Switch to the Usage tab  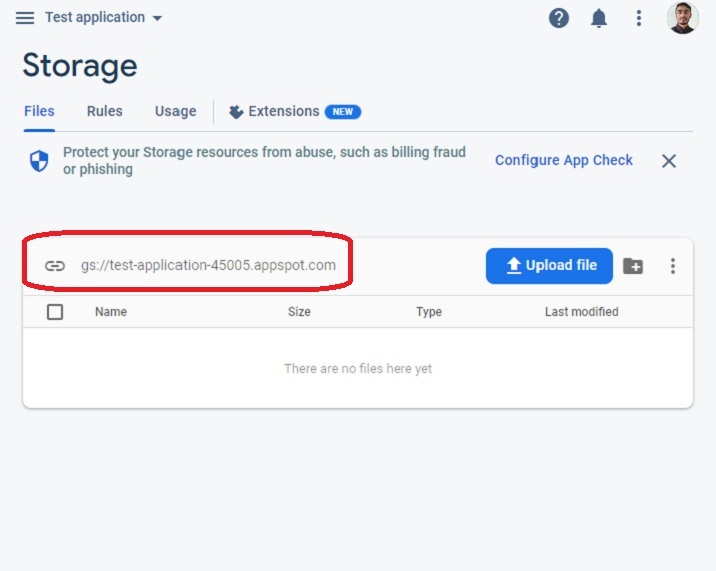click(x=175, y=111)
